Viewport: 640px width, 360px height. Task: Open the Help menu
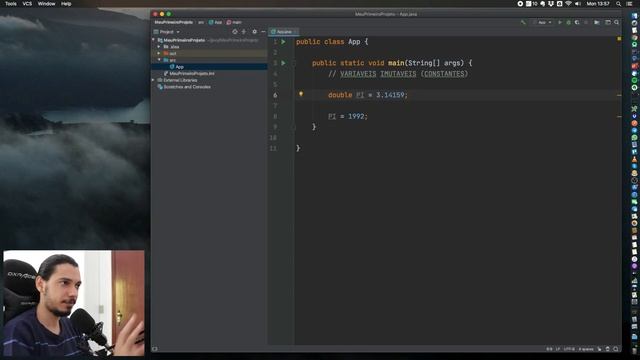(66, 4)
